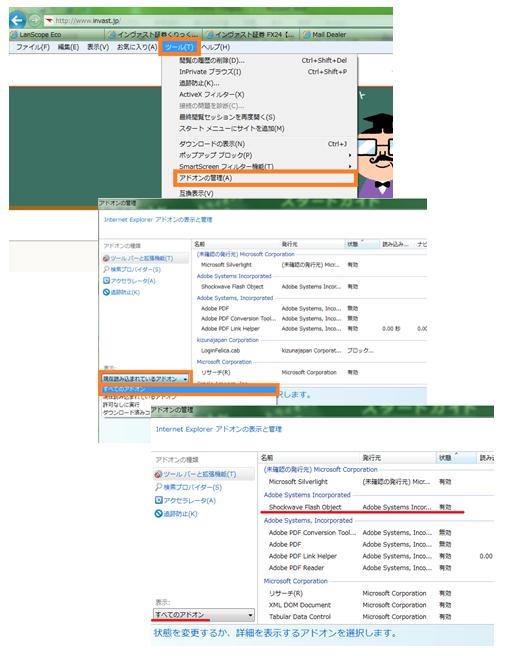Select the LanScope Eco tab icon
The height and width of the screenshot is (656, 517).
14,35
